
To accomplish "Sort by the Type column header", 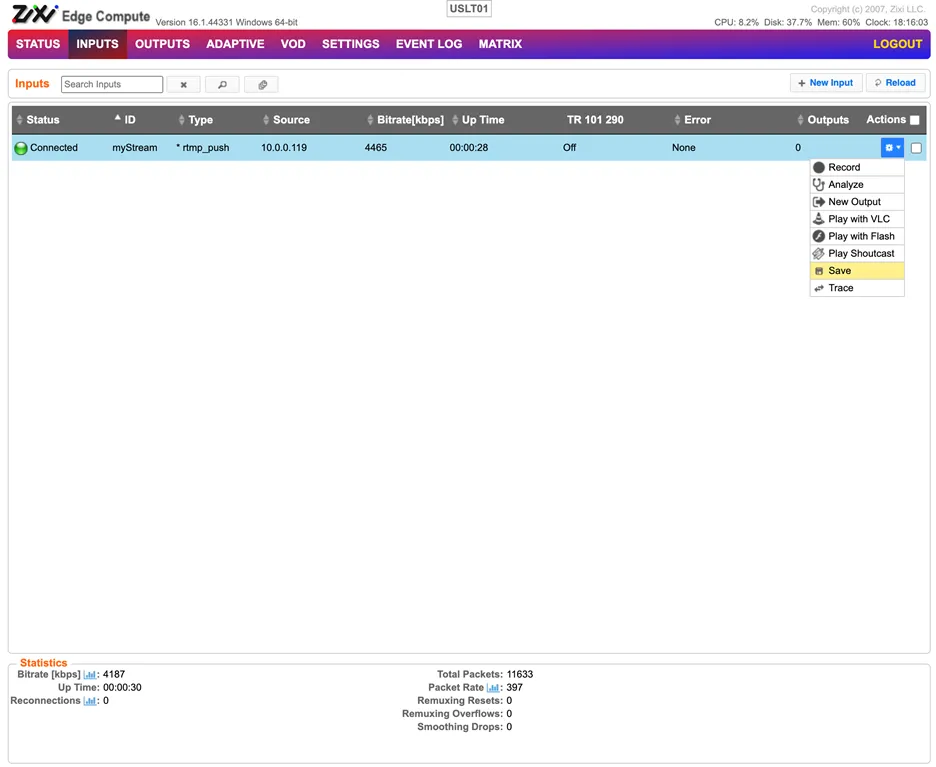I will [196, 120].
